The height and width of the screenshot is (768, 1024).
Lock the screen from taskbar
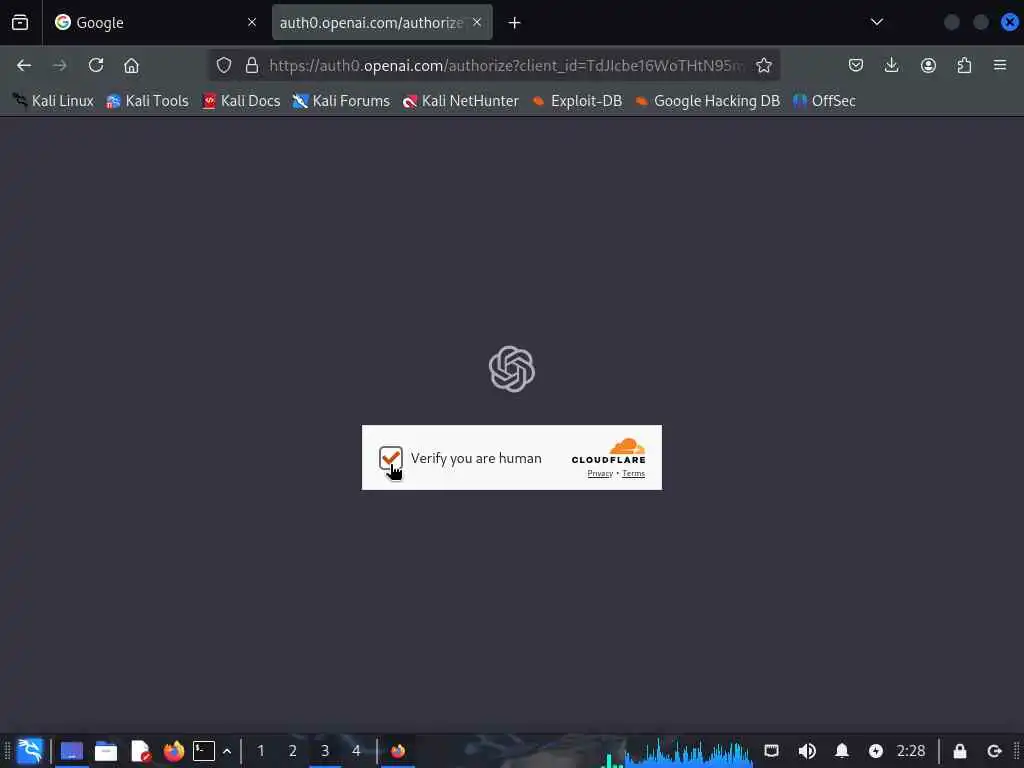pyautogui.click(x=959, y=751)
